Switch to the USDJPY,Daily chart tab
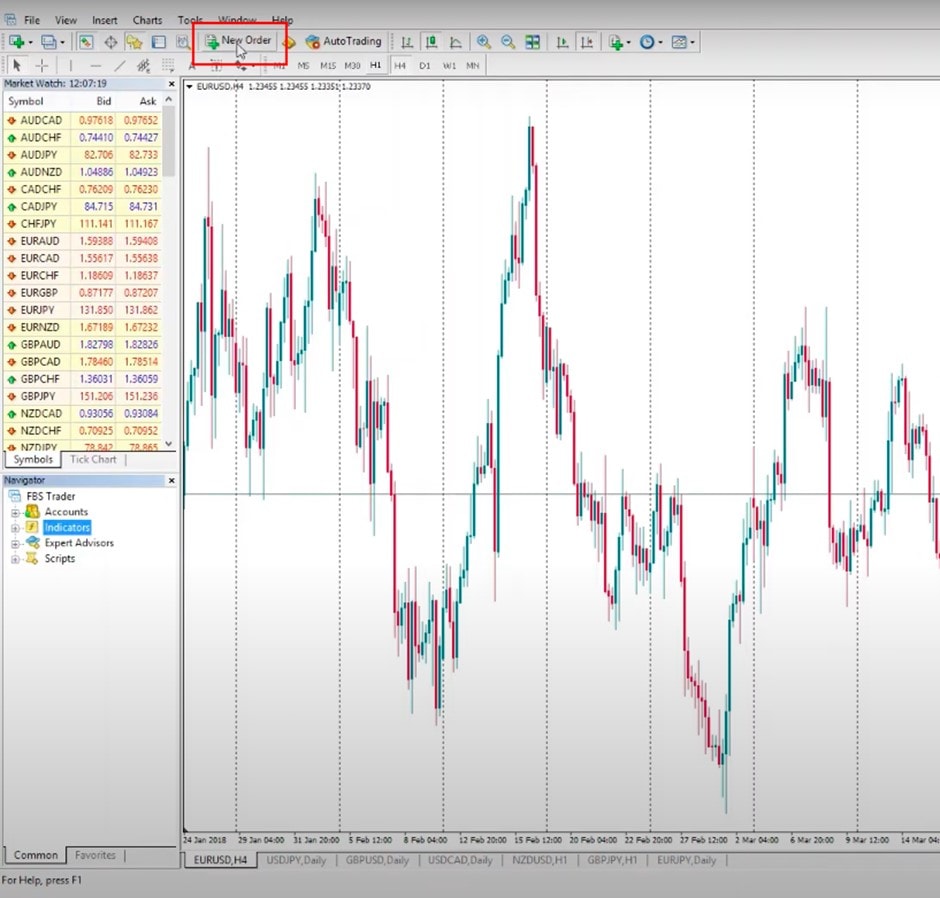Viewport: 940px width, 898px height. pos(297,860)
